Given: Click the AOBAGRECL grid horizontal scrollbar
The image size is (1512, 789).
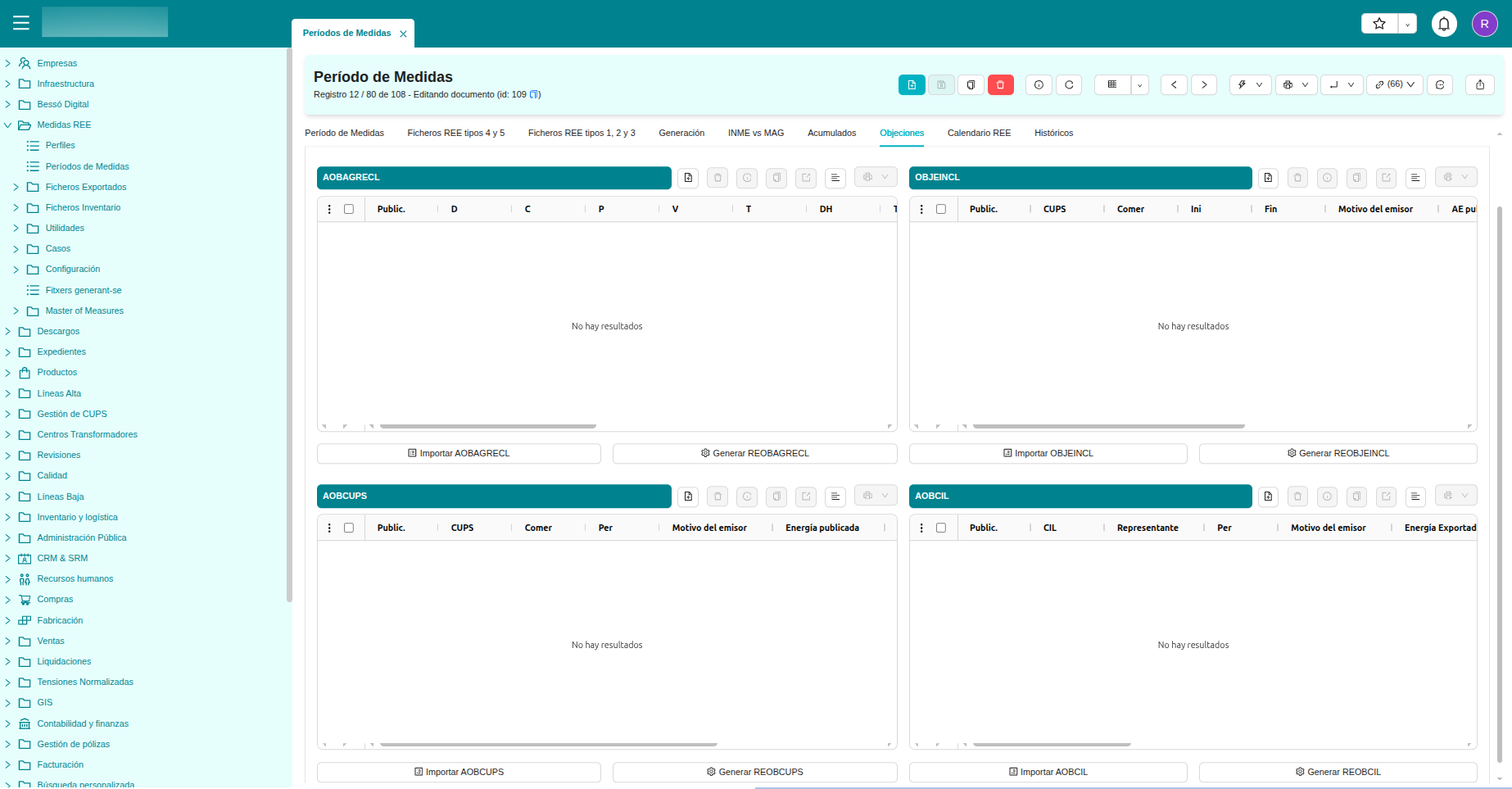Looking at the screenshot, I should [x=487, y=426].
